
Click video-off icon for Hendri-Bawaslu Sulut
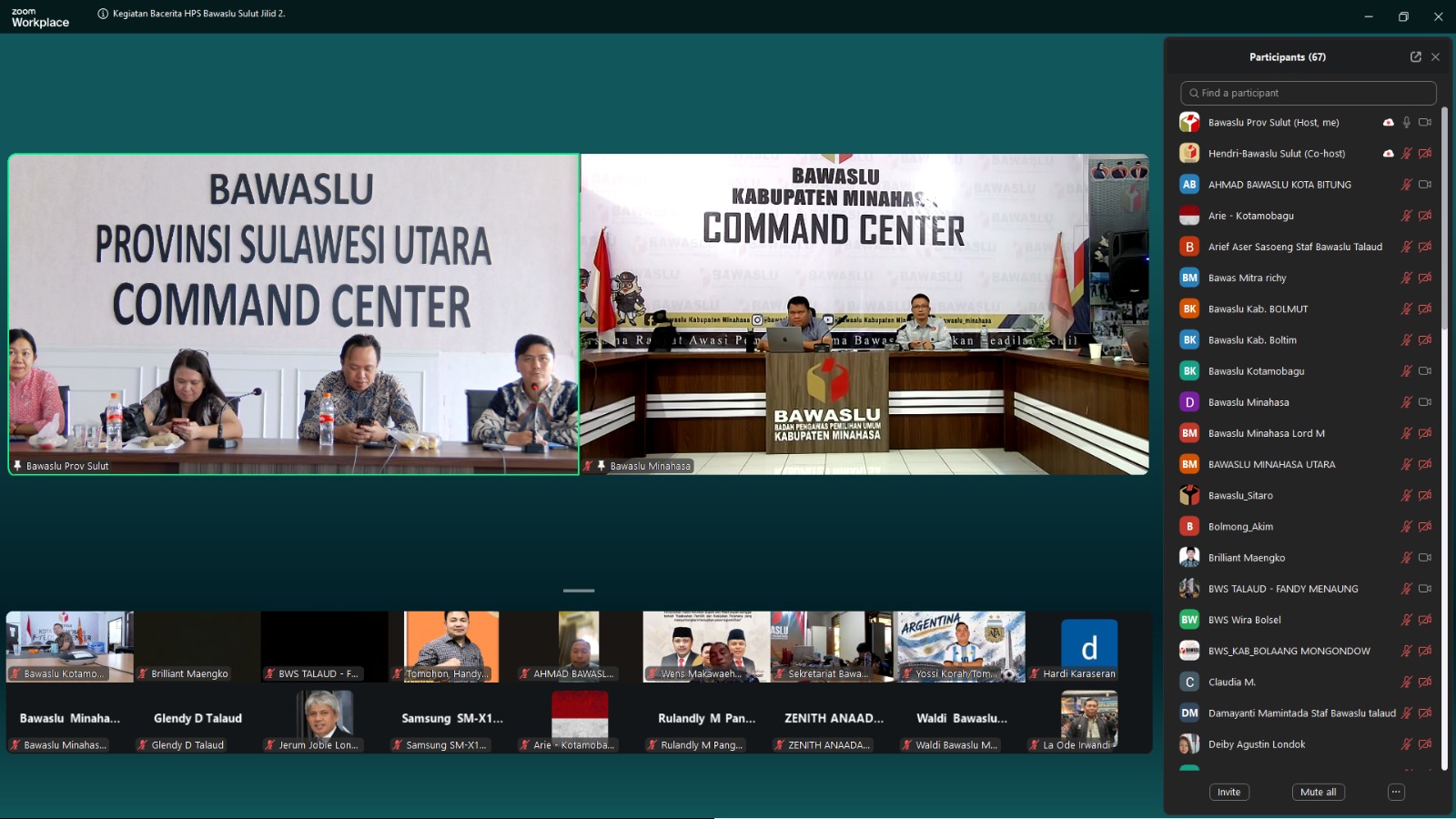(x=1425, y=153)
